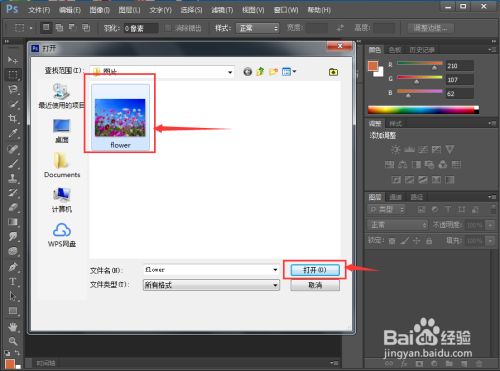Select the Brush tool
The image size is (500, 371).
(x=13, y=163)
